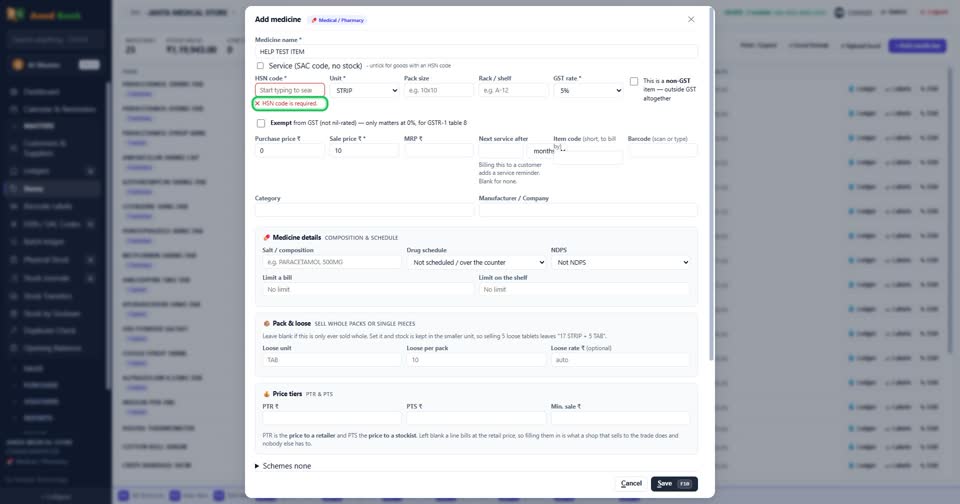The height and width of the screenshot is (504, 960).
Task: Close the Add medicine dialog with X
Action: (691, 20)
